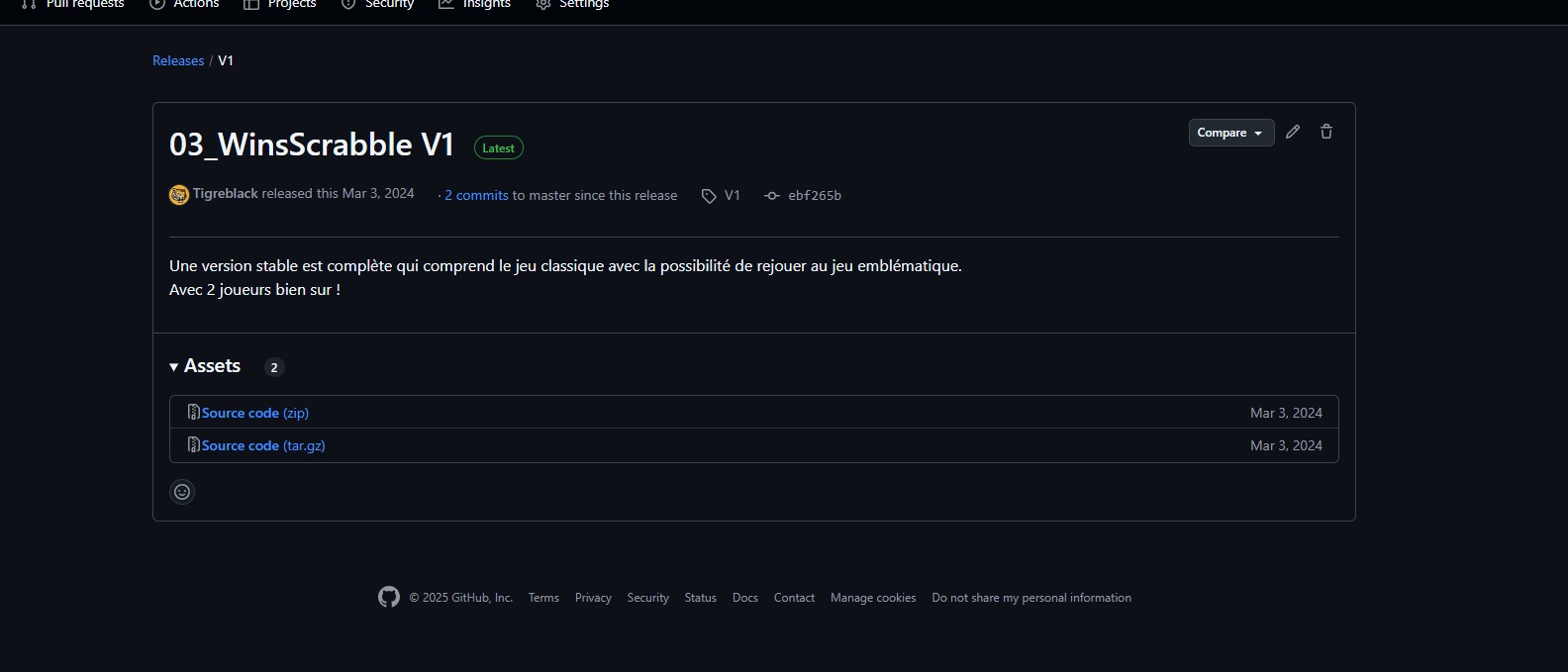Click the Mar 3, 2024 date on tar.gz row
This screenshot has width=1568, height=672.
pos(1286,445)
